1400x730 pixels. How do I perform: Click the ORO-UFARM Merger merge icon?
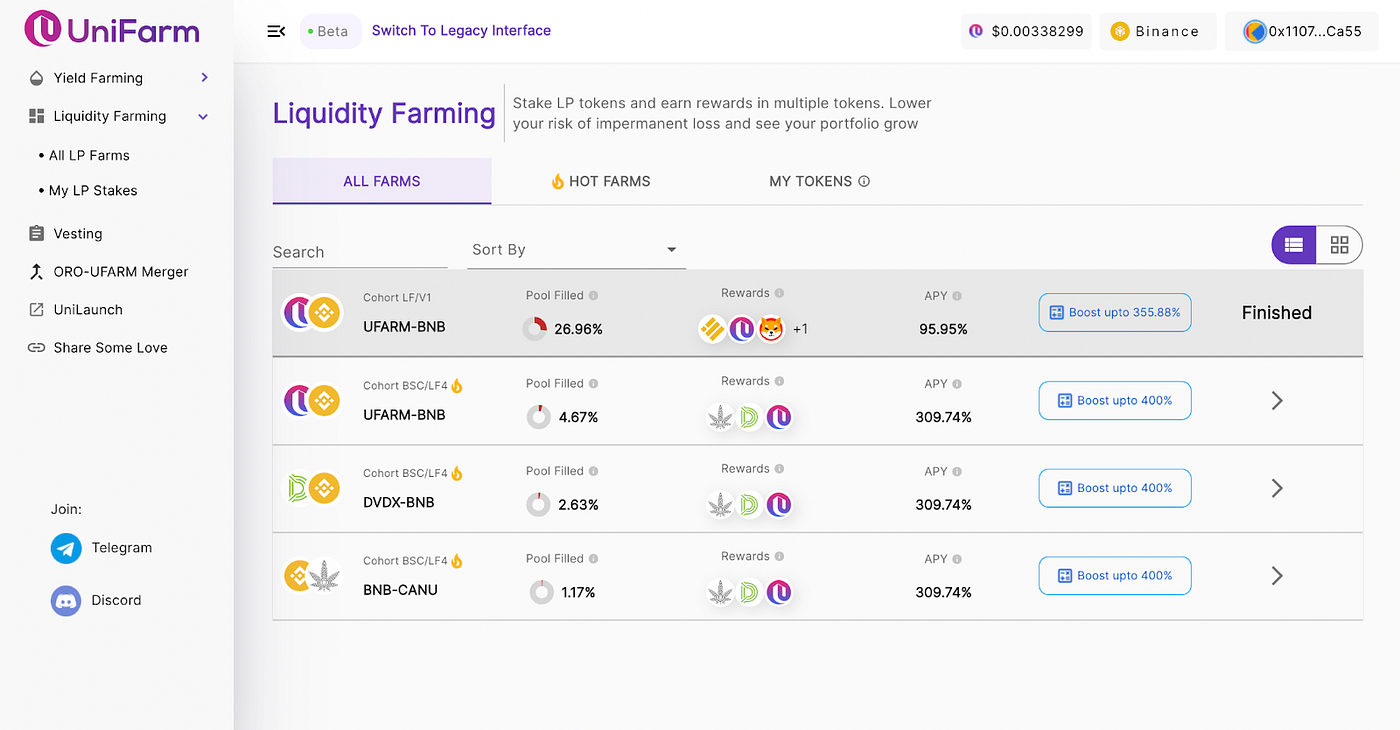point(37,271)
